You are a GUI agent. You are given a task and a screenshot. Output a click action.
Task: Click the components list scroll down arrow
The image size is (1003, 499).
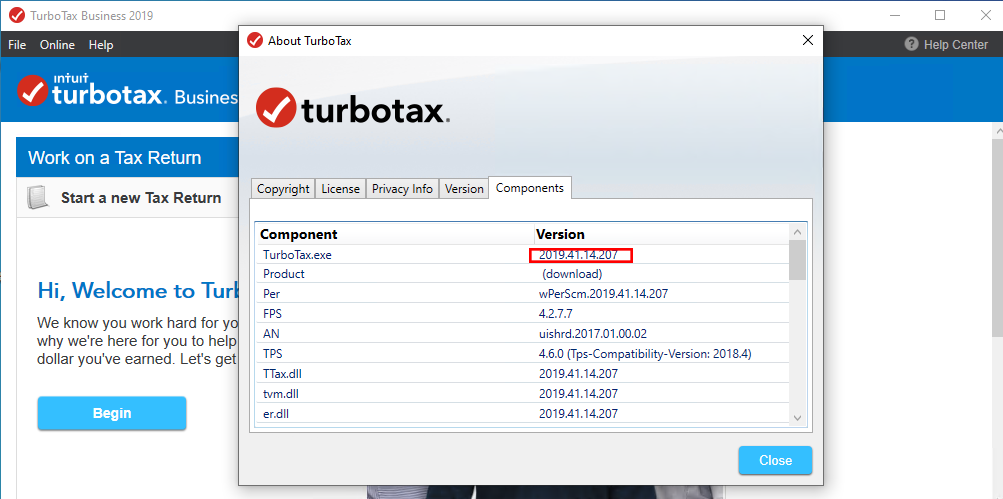(797, 417)
